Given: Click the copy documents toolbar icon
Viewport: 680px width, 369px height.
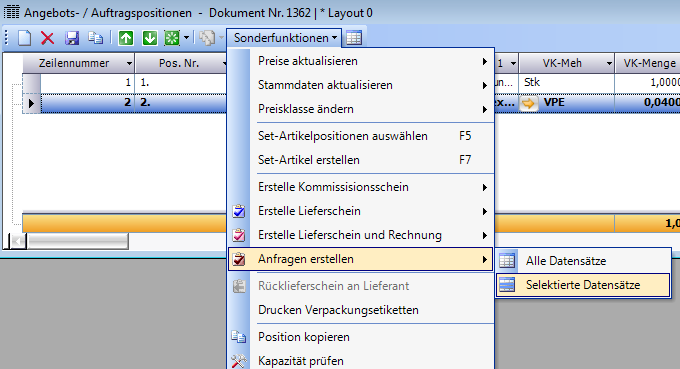Looking at the screenshot, I should [x=95, y=38].
